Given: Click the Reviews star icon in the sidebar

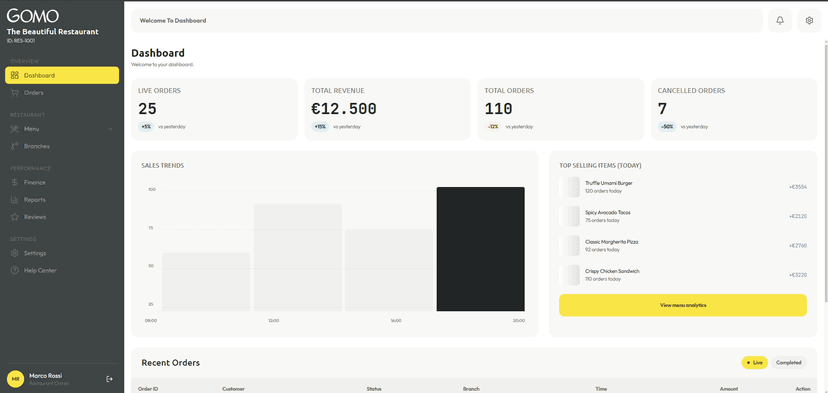Looking at the screenshot, I should coord(15,217).
